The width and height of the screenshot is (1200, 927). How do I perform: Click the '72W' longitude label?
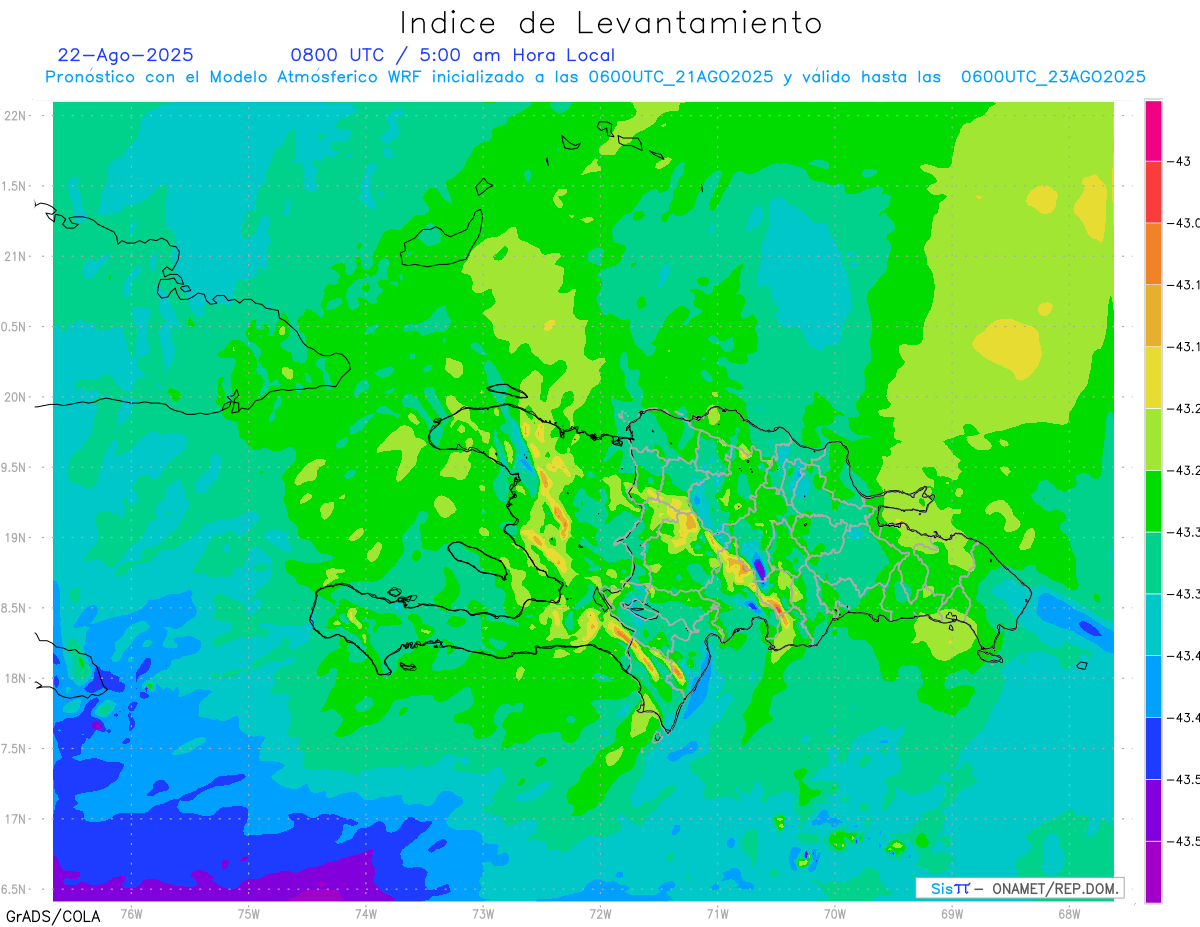tap(600, 913)
